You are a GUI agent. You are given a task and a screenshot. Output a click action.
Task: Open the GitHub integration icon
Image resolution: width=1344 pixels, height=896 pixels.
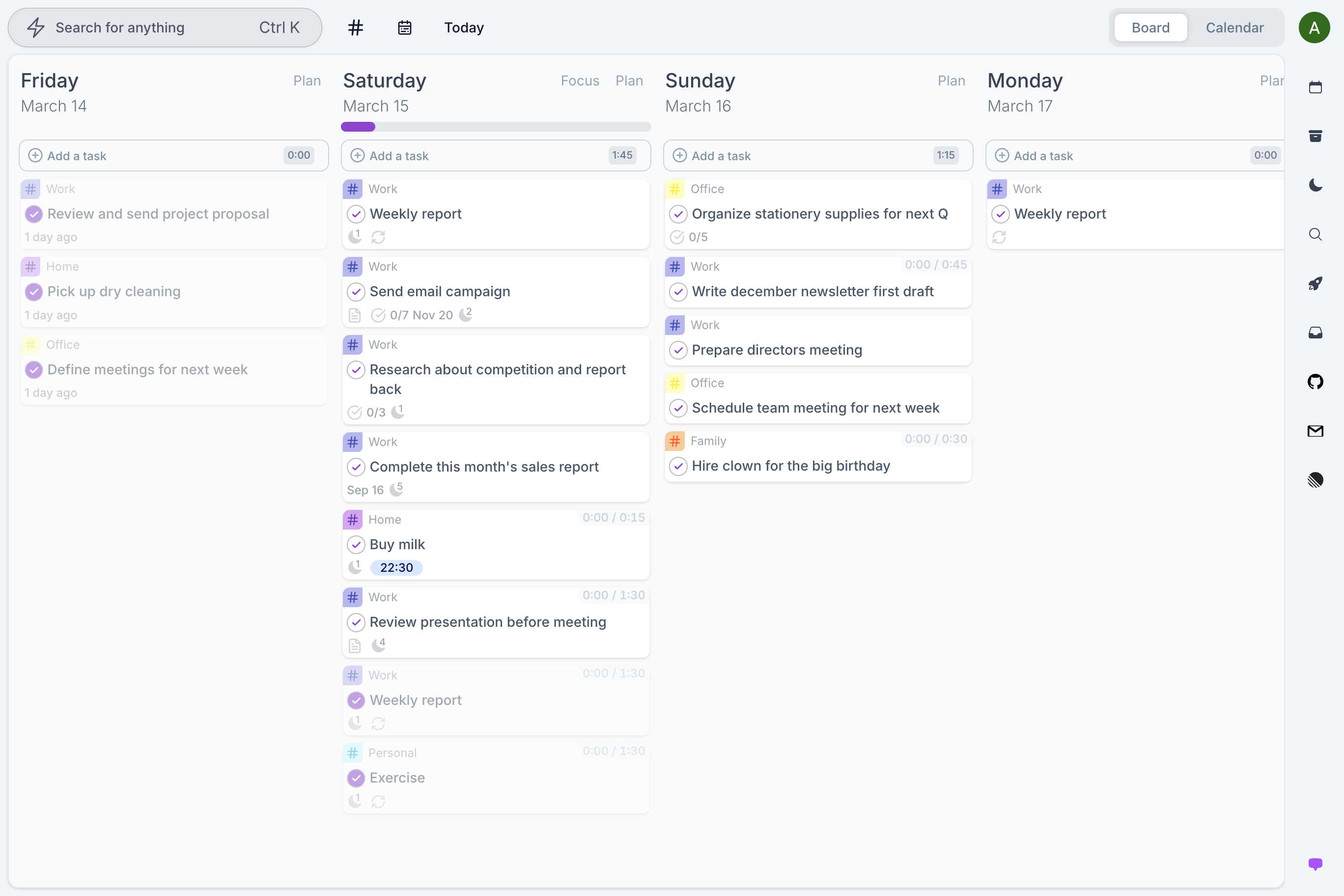[x=1315, y=382]
